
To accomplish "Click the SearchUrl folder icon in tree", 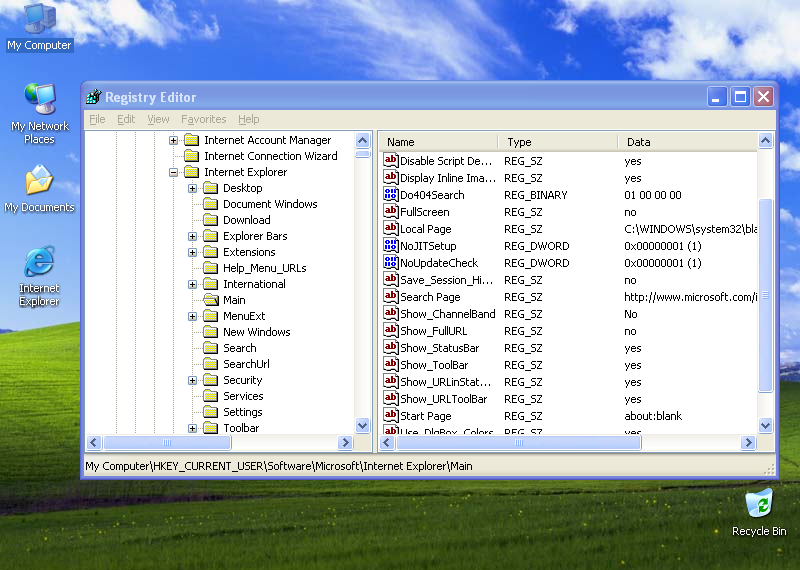I will [x=211, y=364].
